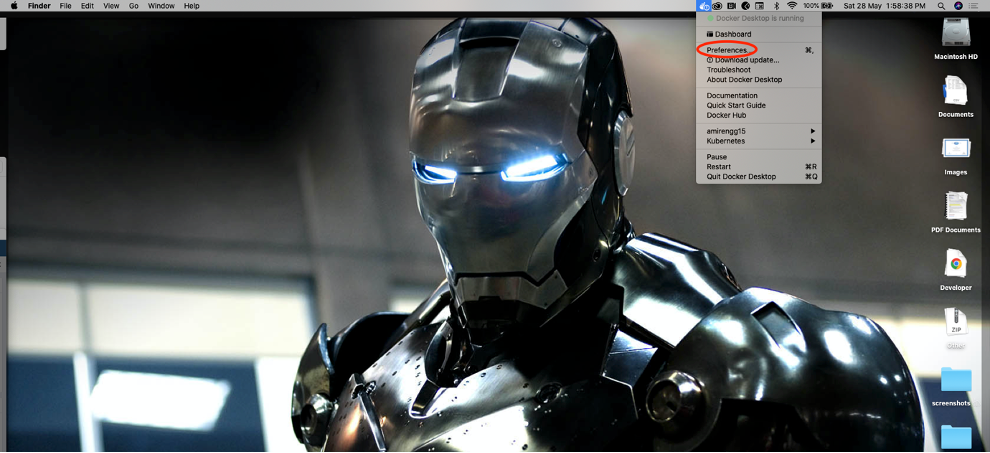Open the Wi-Fi status menu
Screen dimensions: 990x453
click(792, 6)
